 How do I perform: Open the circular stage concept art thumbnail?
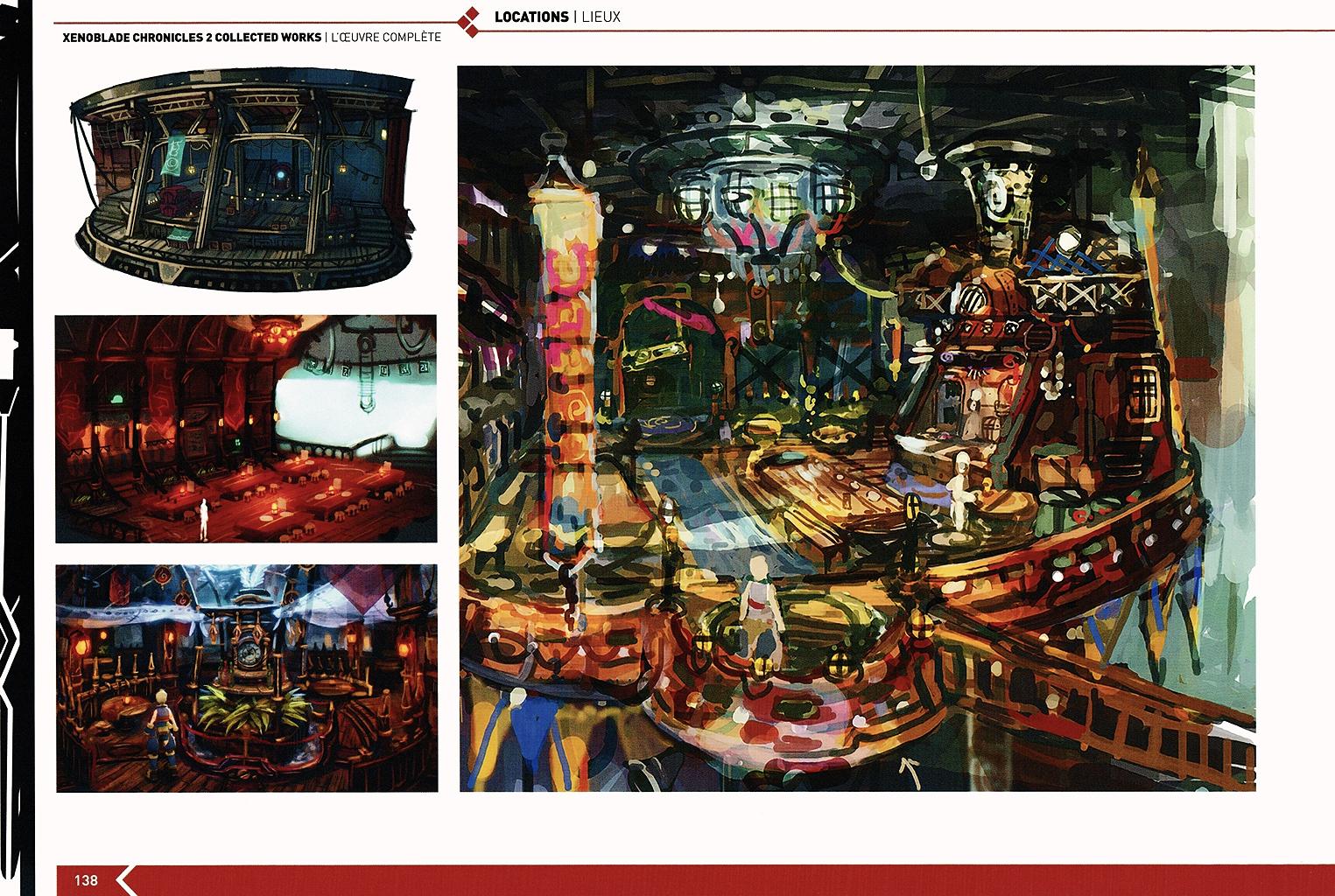(x=243, y=179)
